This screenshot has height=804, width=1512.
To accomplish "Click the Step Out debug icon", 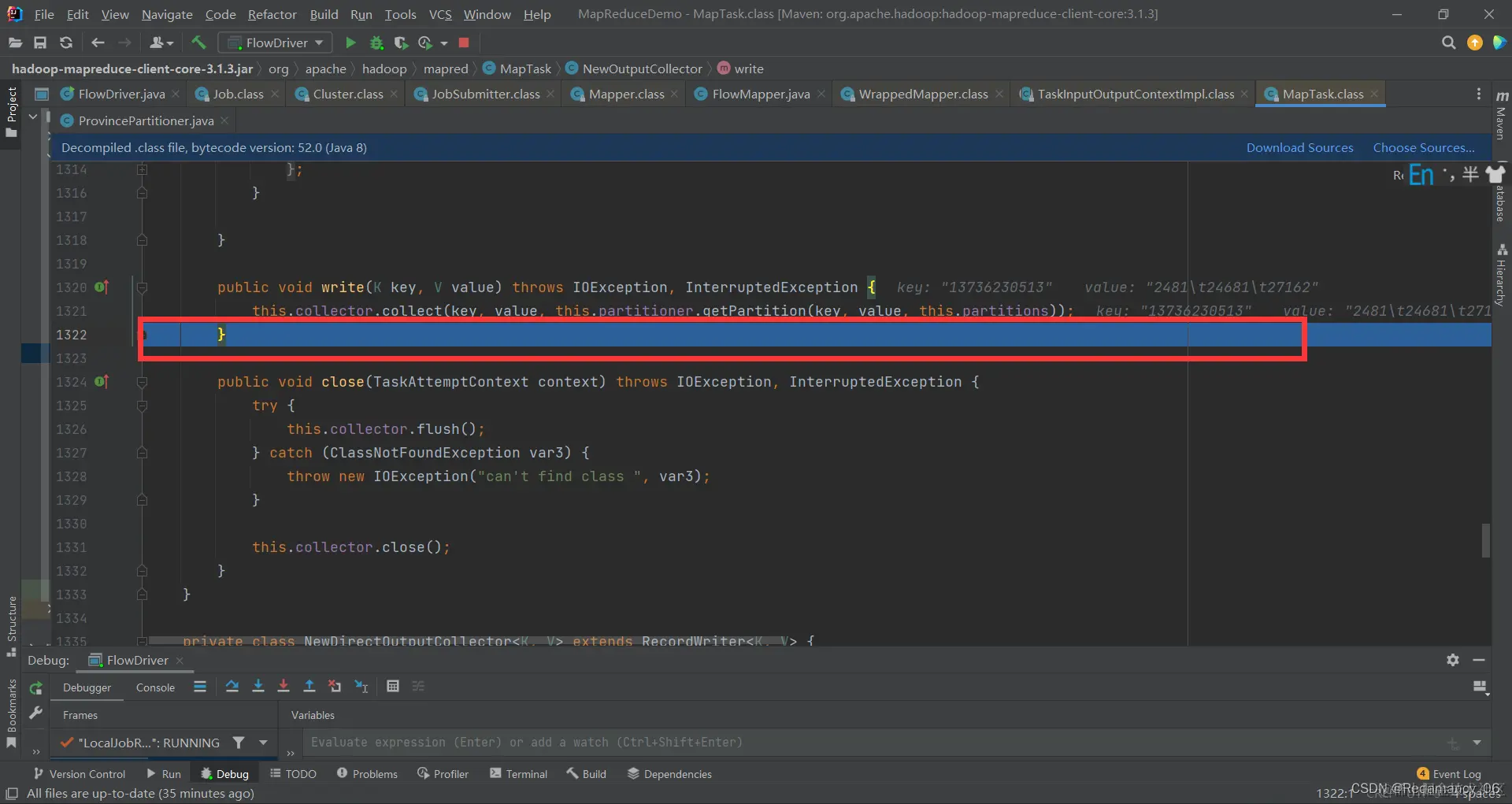I will 309,687.
